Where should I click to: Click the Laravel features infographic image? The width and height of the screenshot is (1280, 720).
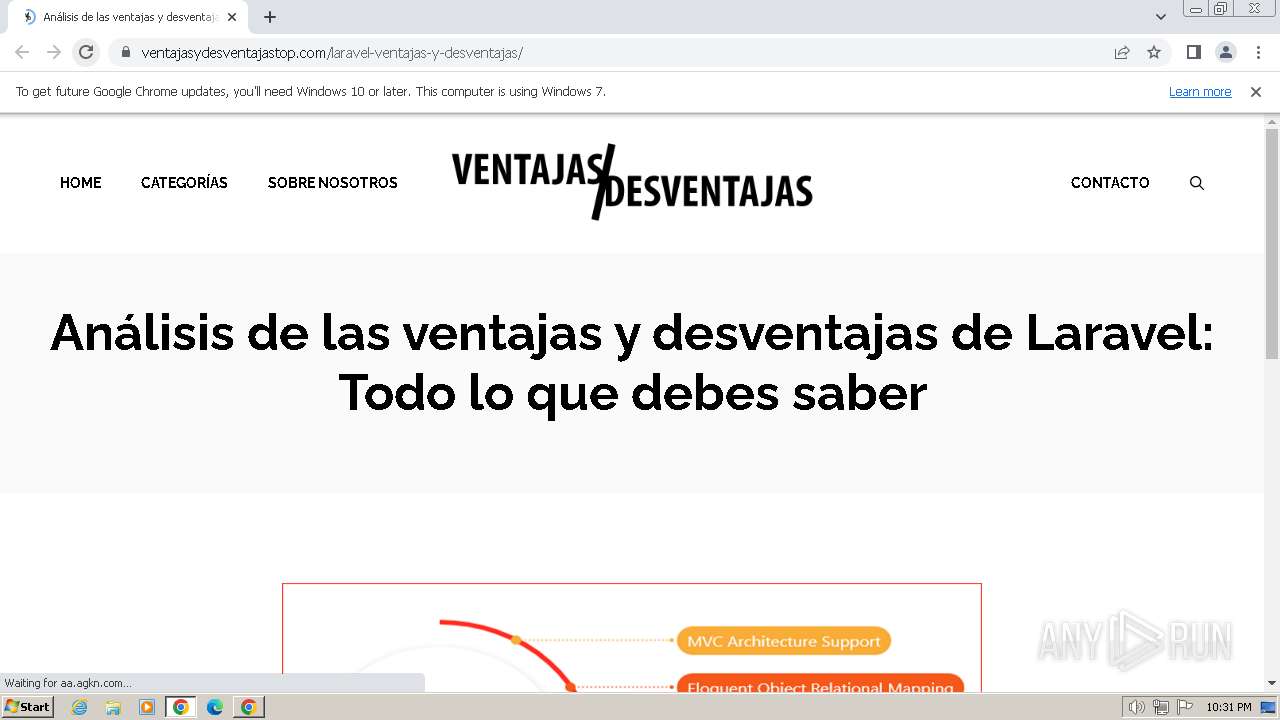632,637
